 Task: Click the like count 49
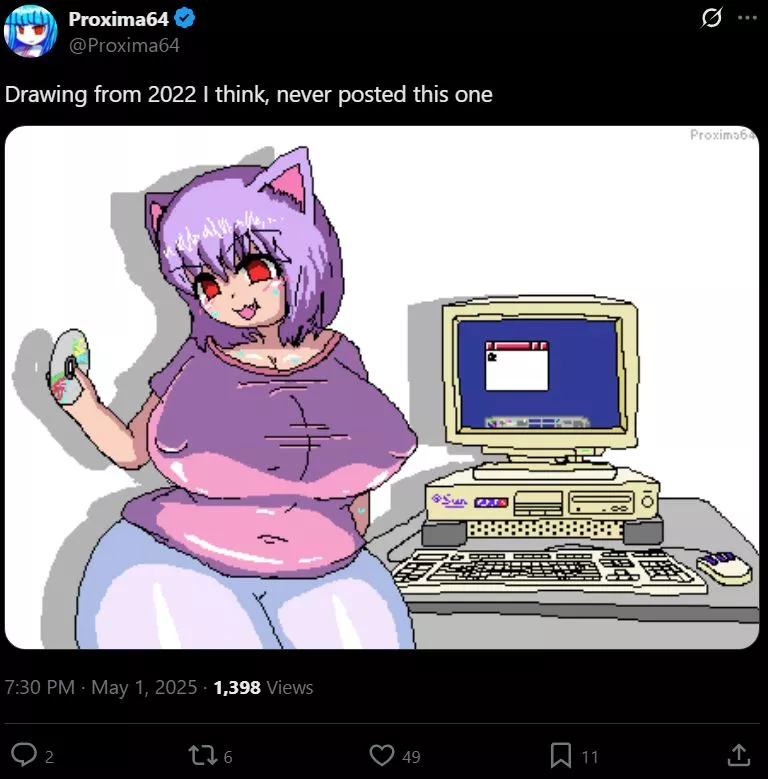[x=411, y=757]
